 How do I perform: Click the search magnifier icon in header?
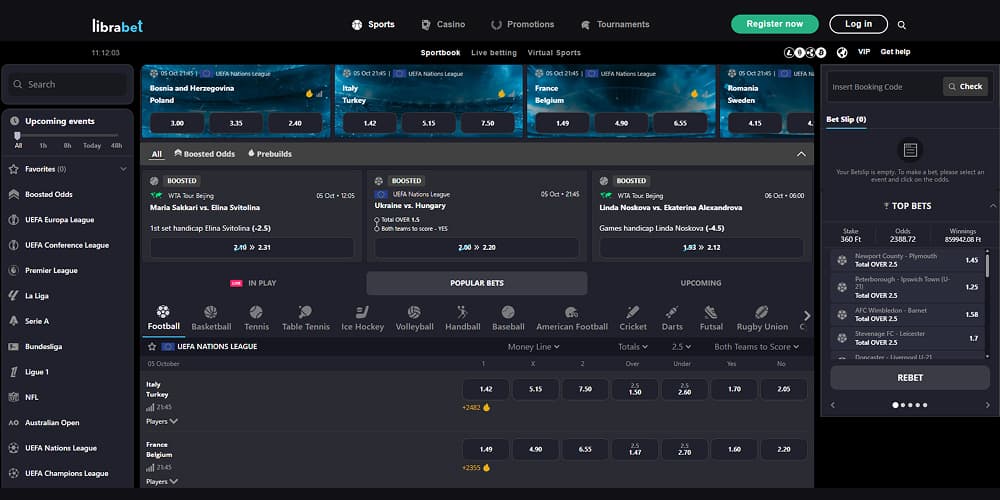[x=902, y=25]
